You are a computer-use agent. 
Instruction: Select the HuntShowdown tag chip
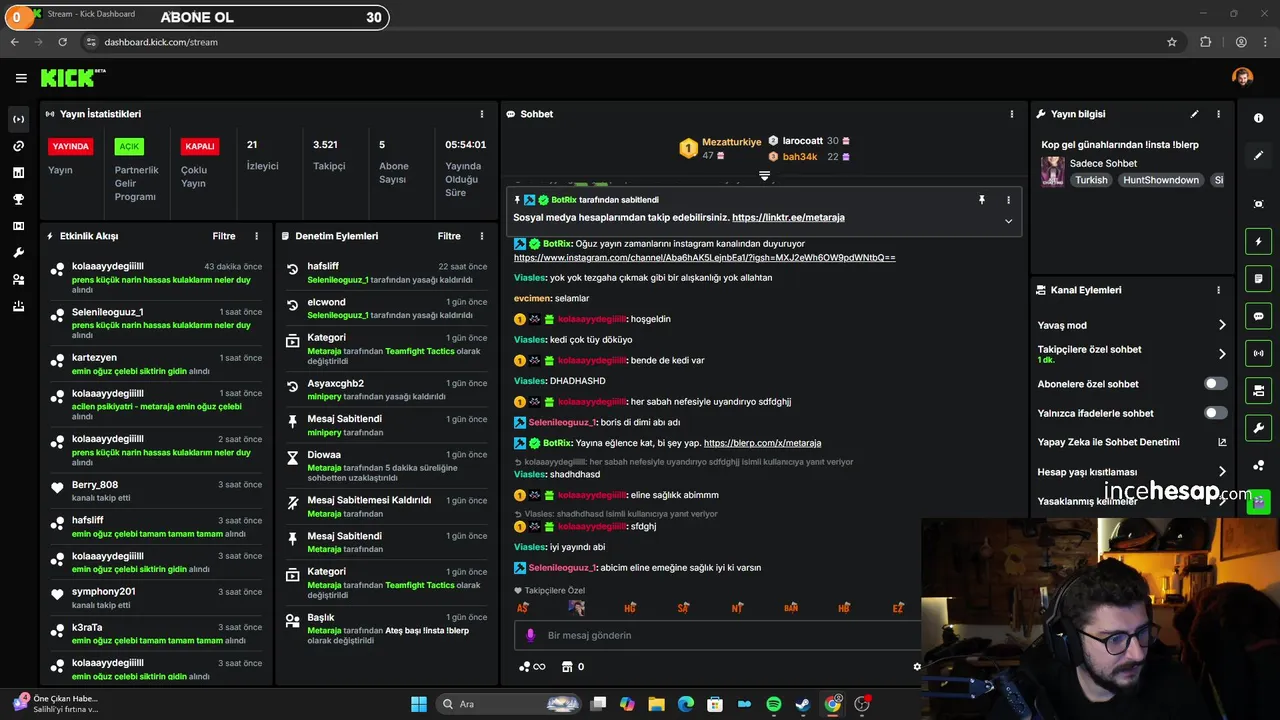click(1160, 180)
